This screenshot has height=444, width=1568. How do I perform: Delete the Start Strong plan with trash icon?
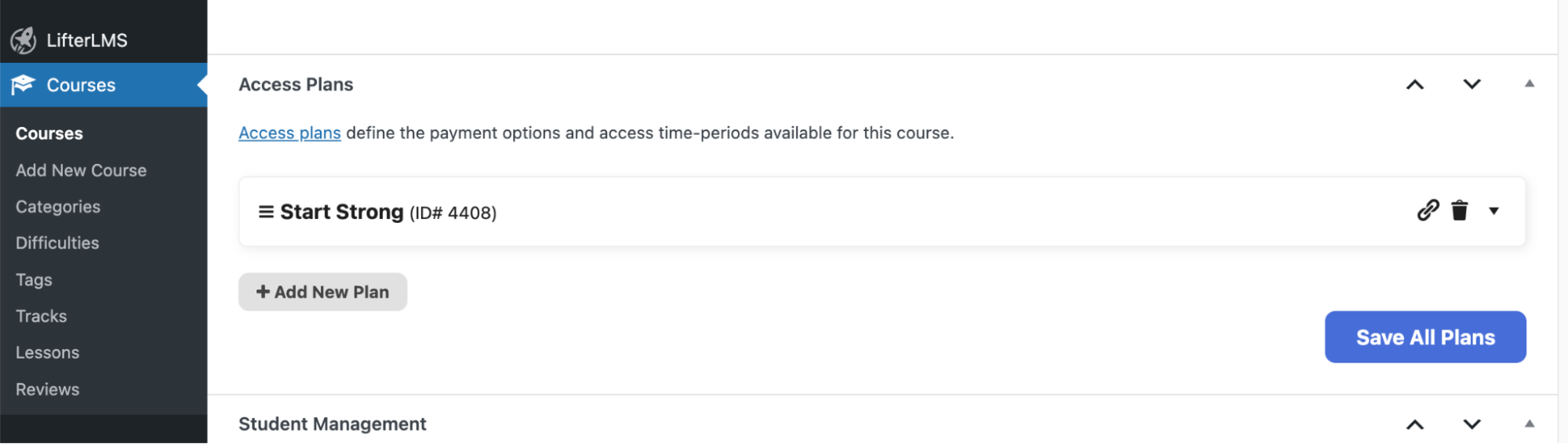click(1459, 210)
